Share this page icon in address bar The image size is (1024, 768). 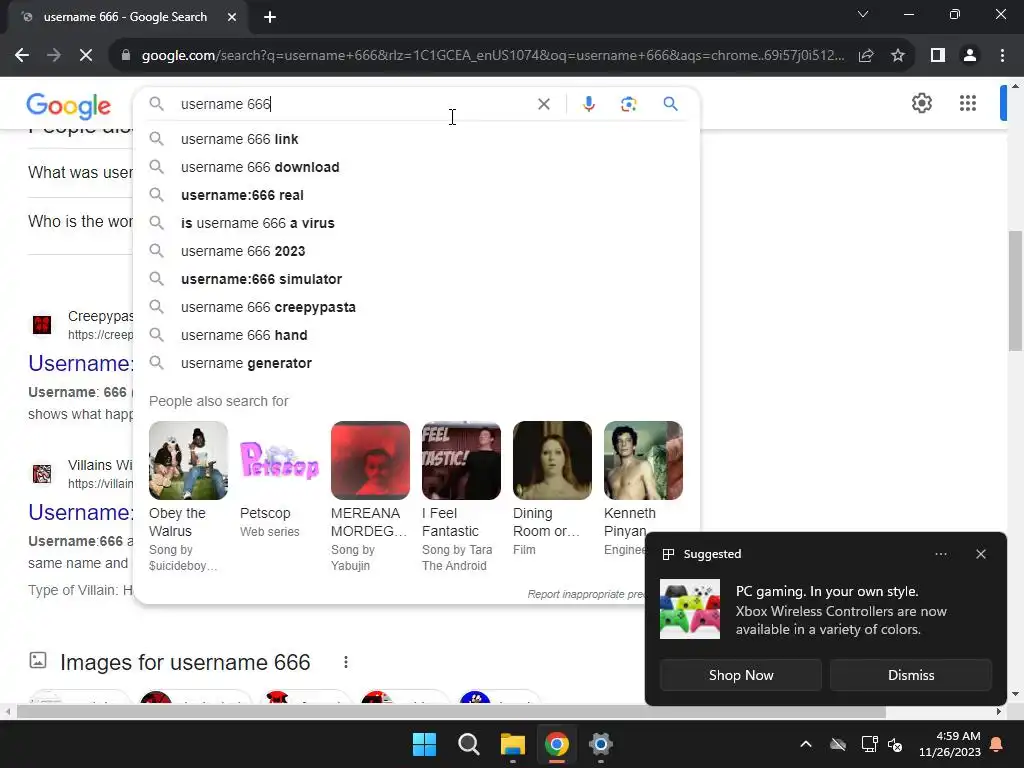pos(866,56)
